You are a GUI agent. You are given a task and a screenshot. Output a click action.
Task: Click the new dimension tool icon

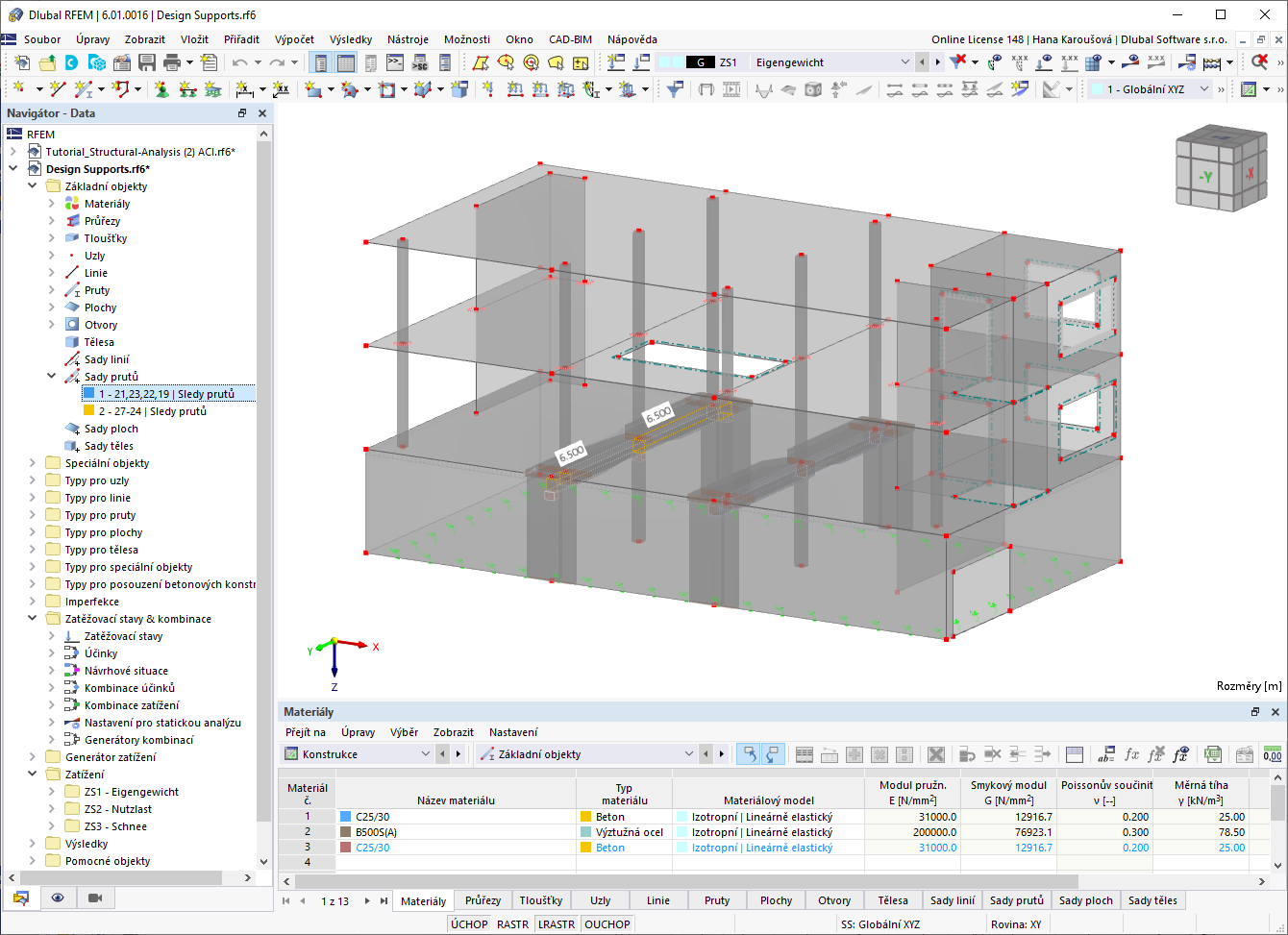[x=245, y=89]
